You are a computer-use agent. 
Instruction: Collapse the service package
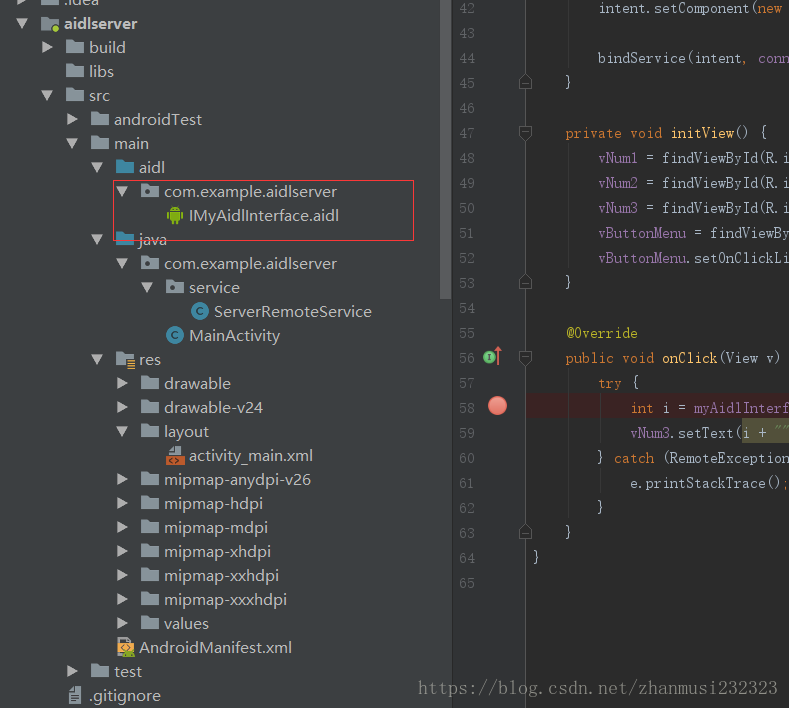tap(147, 287)
